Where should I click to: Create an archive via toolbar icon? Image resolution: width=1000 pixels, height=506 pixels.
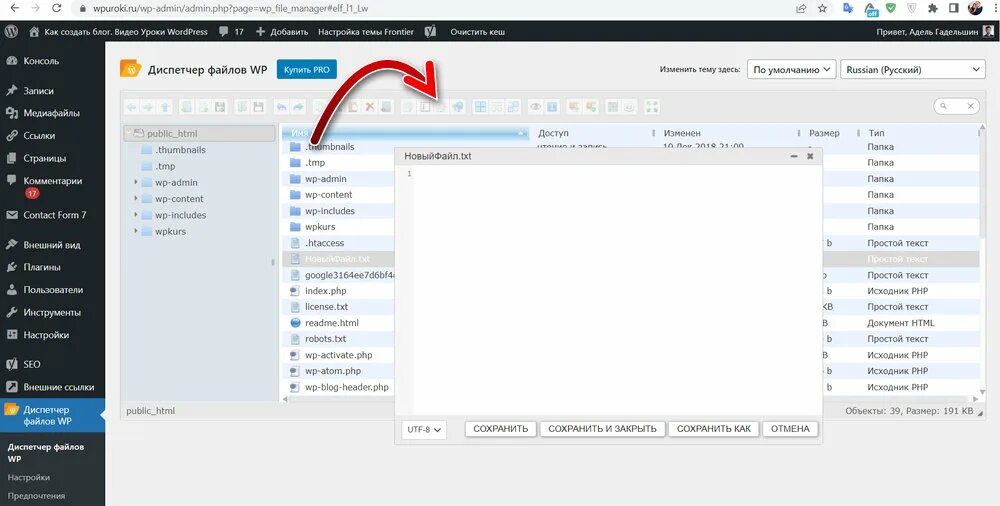pos(591,107)
